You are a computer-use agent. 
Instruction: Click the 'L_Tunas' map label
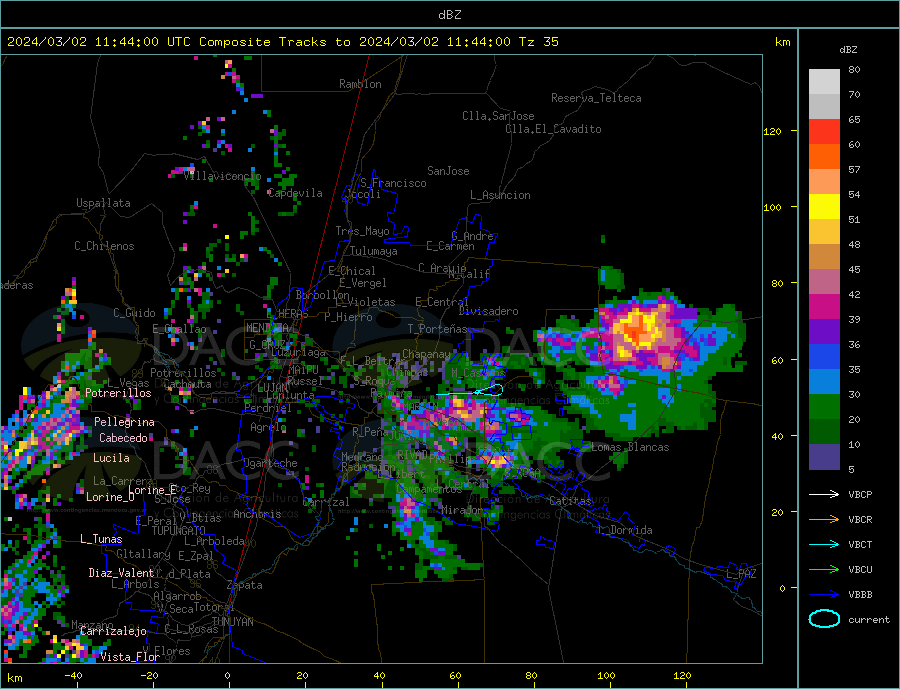pyautogui.click(x=101, y=539)
